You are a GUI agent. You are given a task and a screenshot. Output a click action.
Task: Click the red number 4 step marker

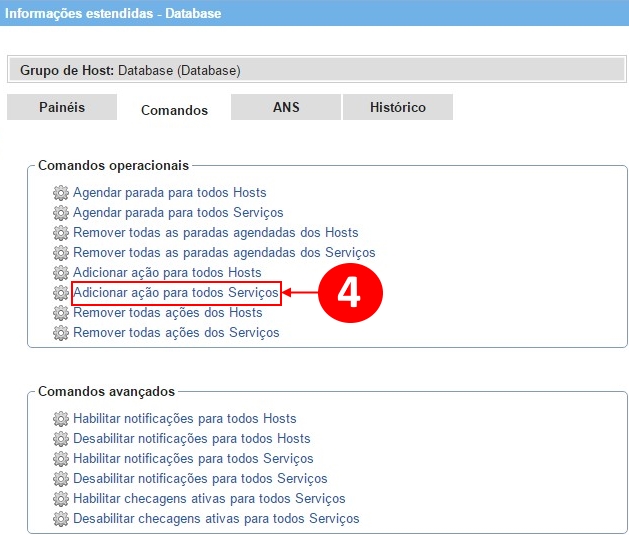348,292
